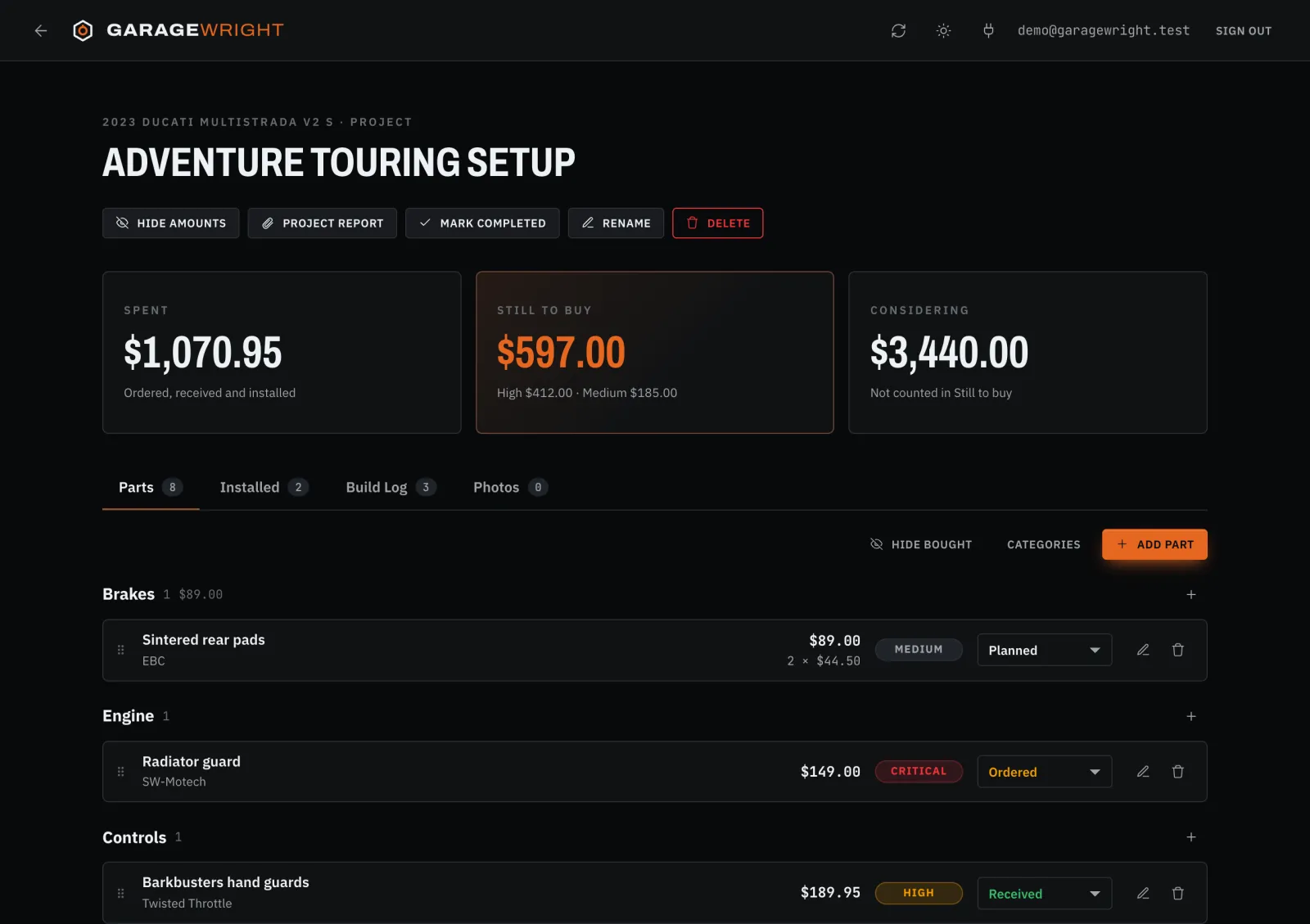This screenshot has width=1310, height=924.
Task: Switch to the Parts tab
Action: point(151,487)
